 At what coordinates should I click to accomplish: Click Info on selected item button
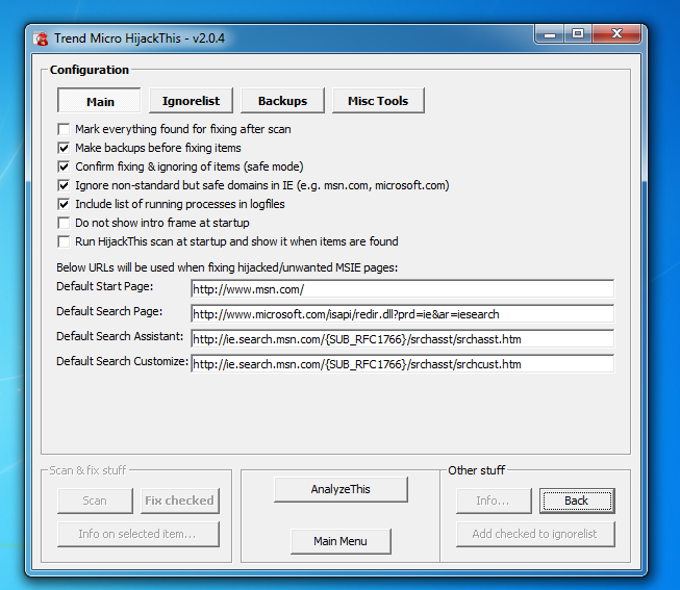[x=138, y=534]
